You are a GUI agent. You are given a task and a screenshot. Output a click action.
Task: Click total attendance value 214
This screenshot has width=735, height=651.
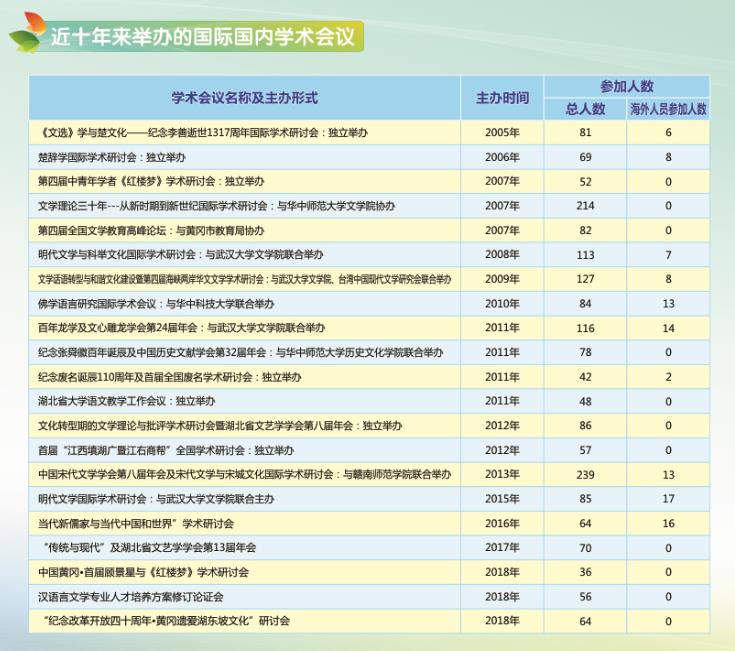pyautogui.click(x=586, y=206)
